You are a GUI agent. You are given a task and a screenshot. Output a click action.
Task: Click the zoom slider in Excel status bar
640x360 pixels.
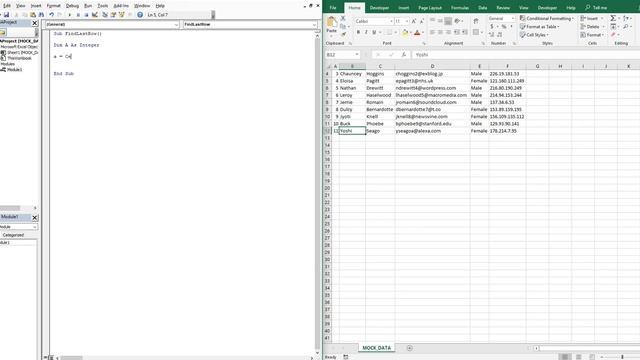point(622,357)
